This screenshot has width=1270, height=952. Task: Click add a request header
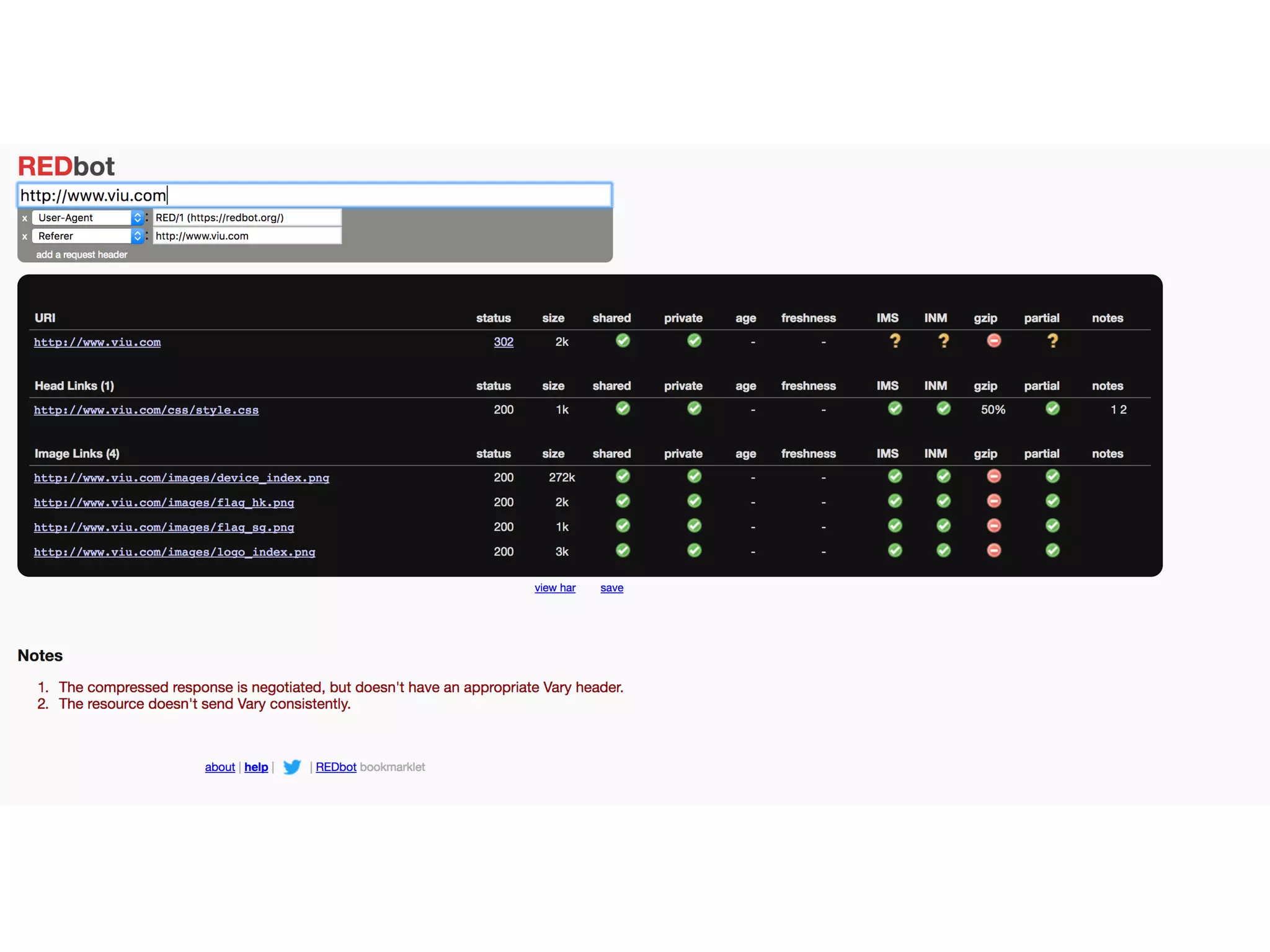pyautogui.click(x=81, y=255)
